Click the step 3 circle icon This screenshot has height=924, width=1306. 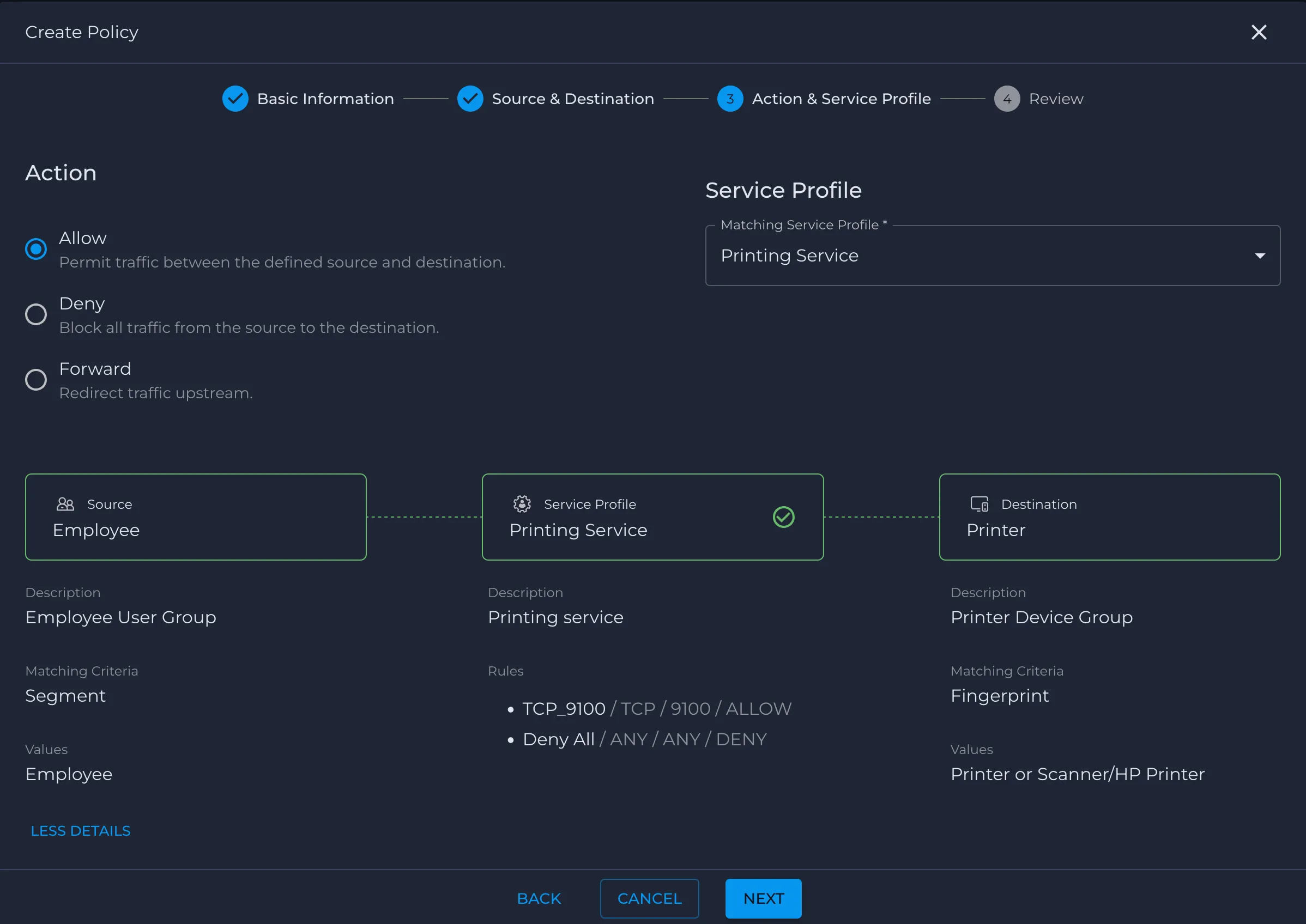coord(730,99)
